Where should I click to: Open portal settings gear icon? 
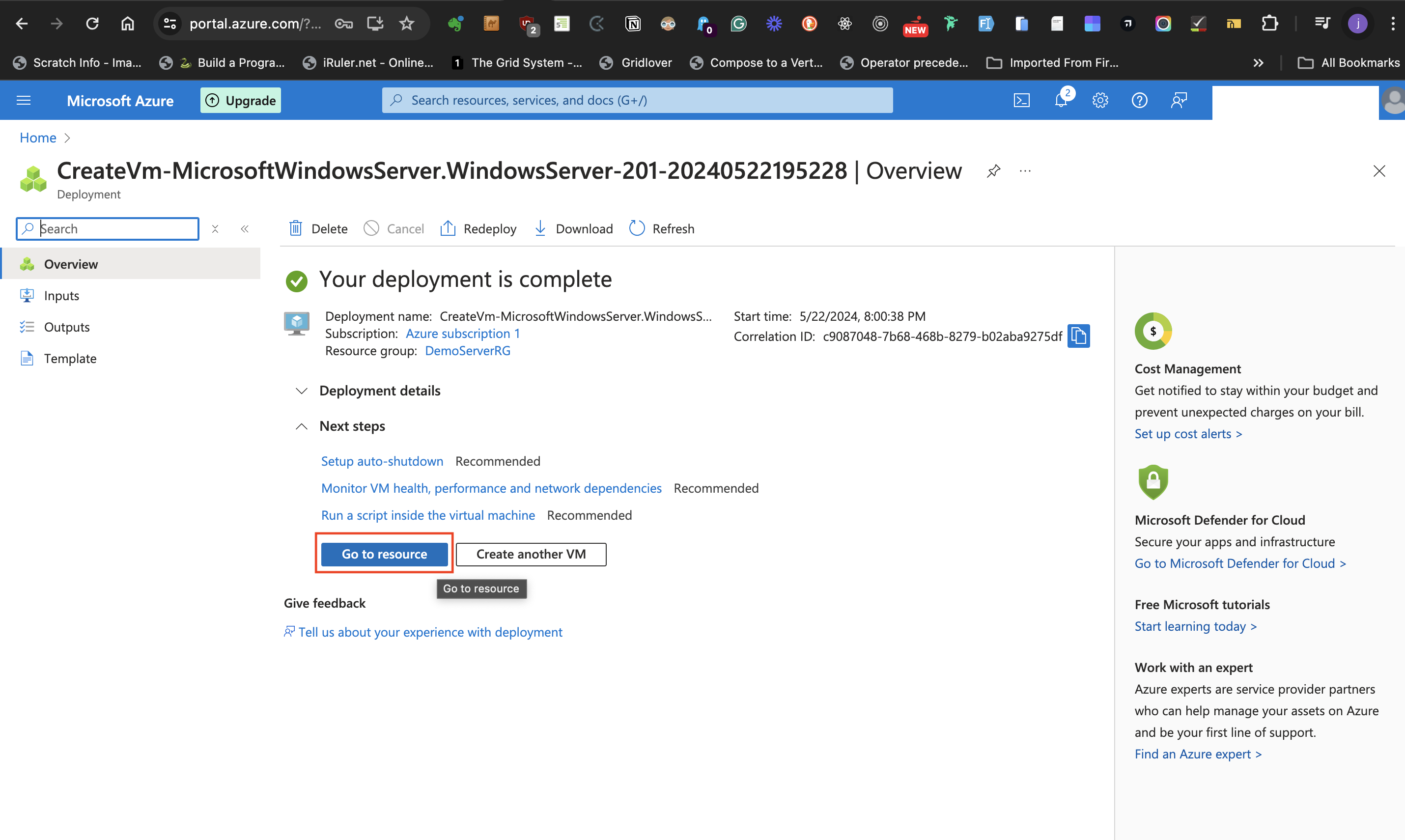[x=1100, y=100]
